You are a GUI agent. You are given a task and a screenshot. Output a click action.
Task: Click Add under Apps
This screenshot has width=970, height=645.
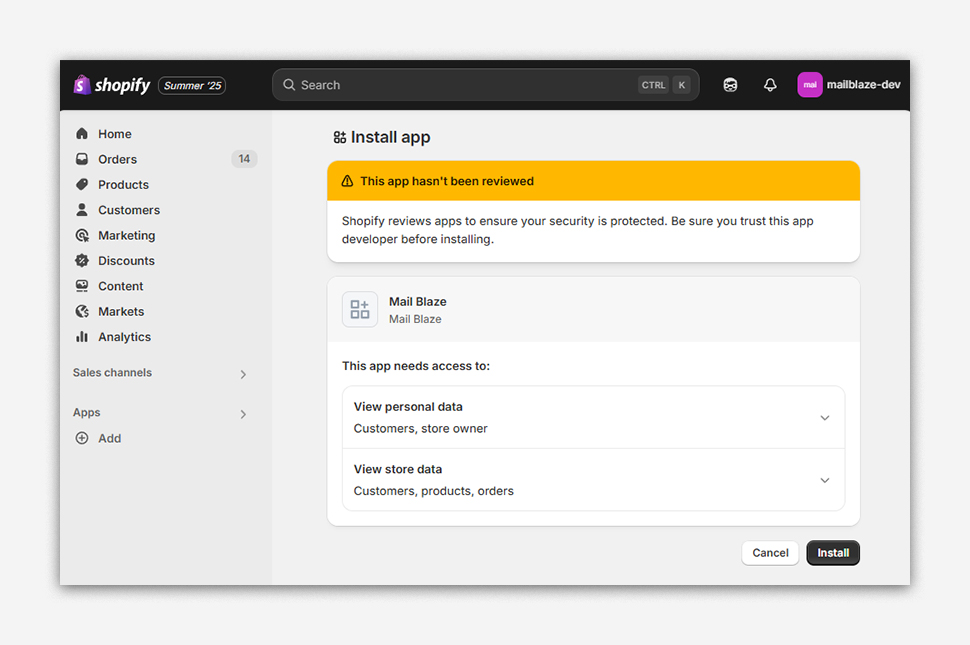[x=109, y=438]
